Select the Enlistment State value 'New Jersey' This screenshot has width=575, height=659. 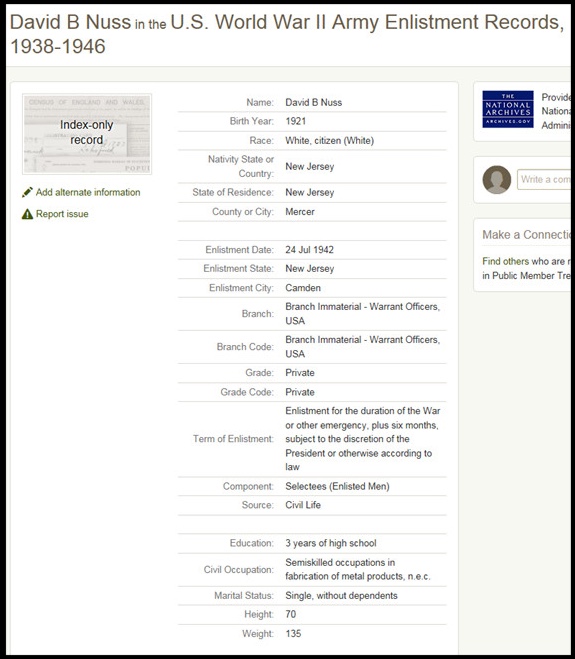pyautogui.click(x=309, y=269)
